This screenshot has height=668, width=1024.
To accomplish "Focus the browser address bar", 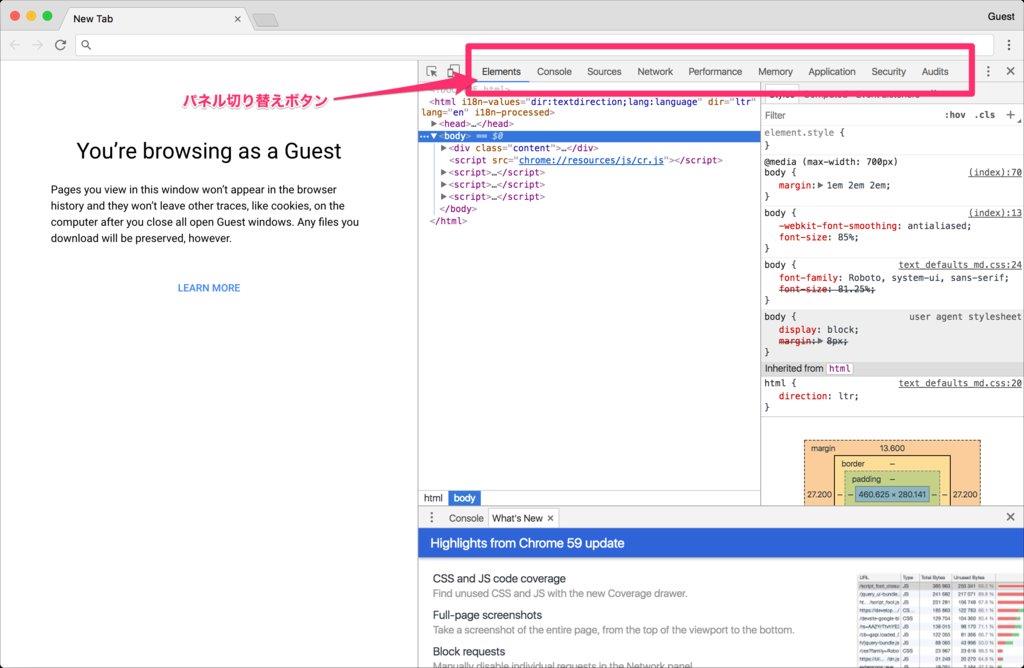I will pyautogui.click(x=534, y=44).
